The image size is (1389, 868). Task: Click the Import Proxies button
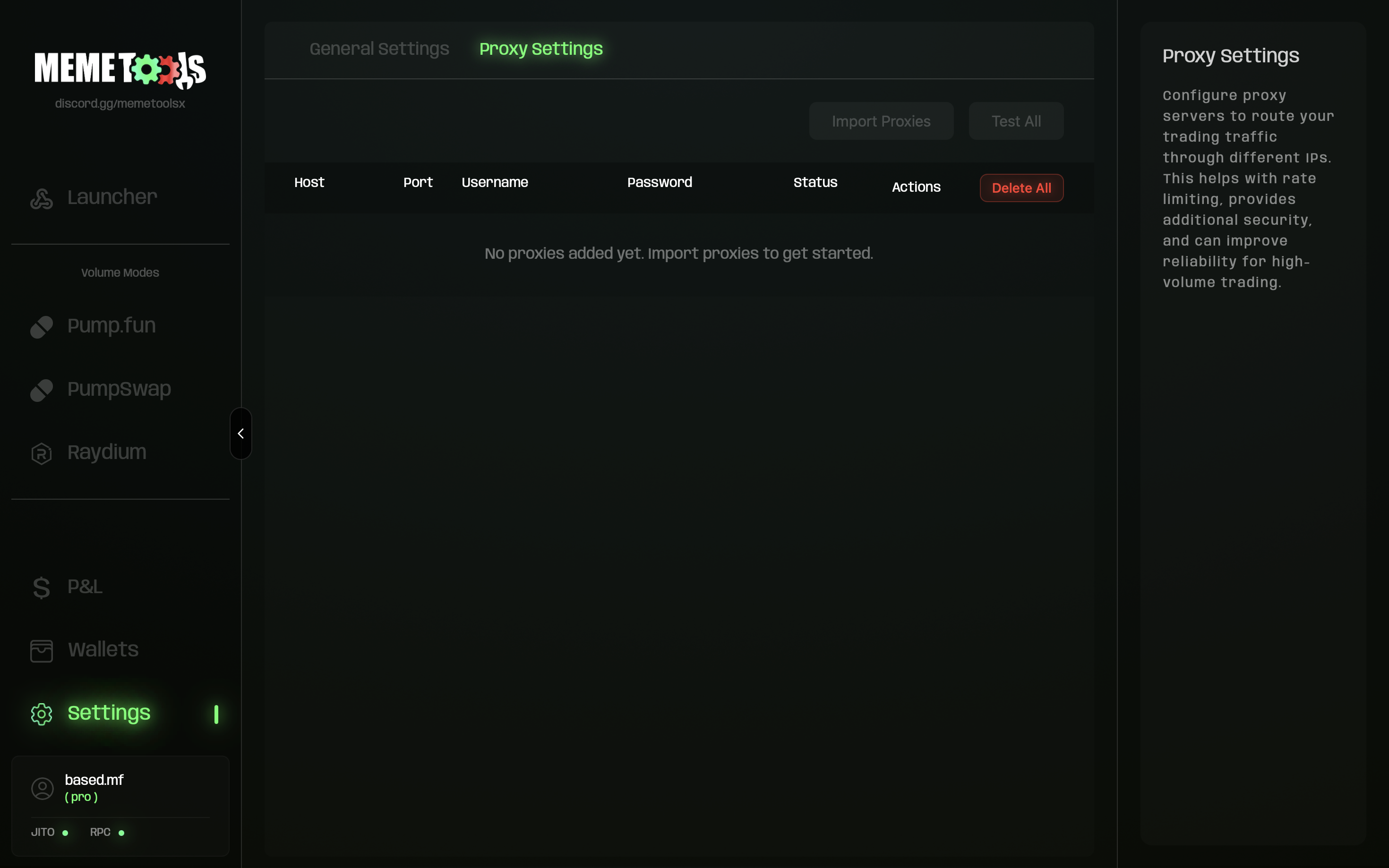881,121
